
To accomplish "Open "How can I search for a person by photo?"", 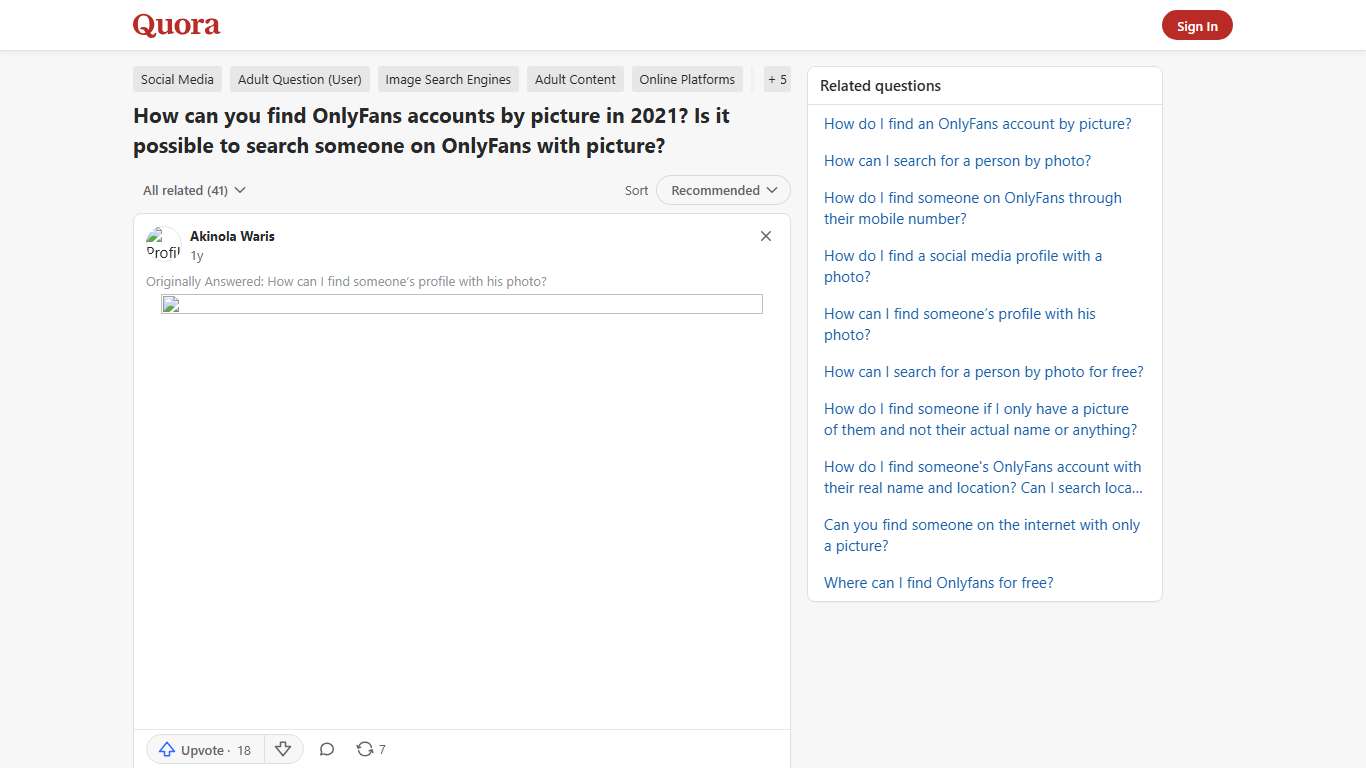I will coord(957,160).
